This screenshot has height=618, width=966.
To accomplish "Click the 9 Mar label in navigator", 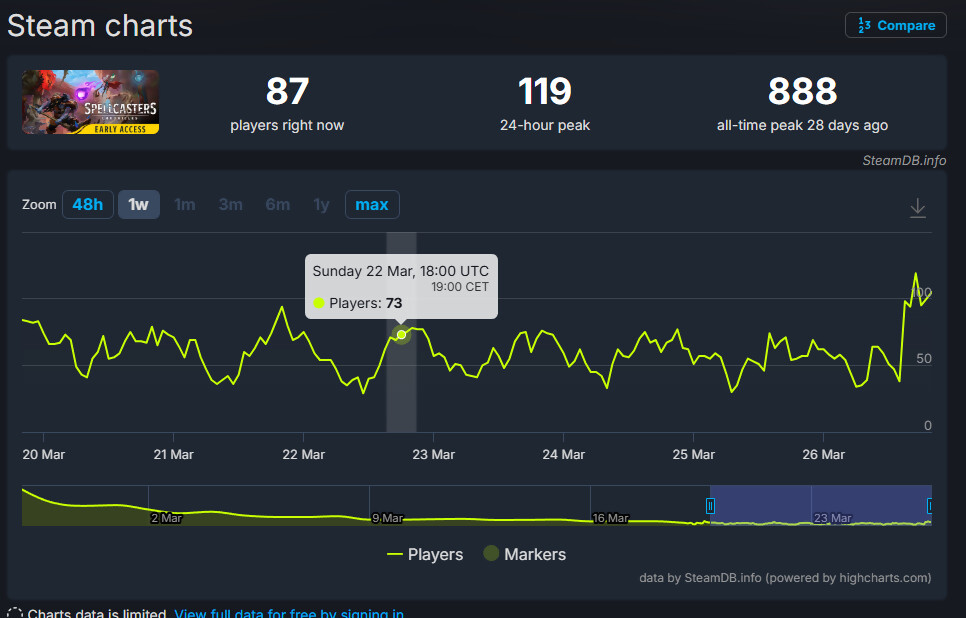I will coord(387,518).
